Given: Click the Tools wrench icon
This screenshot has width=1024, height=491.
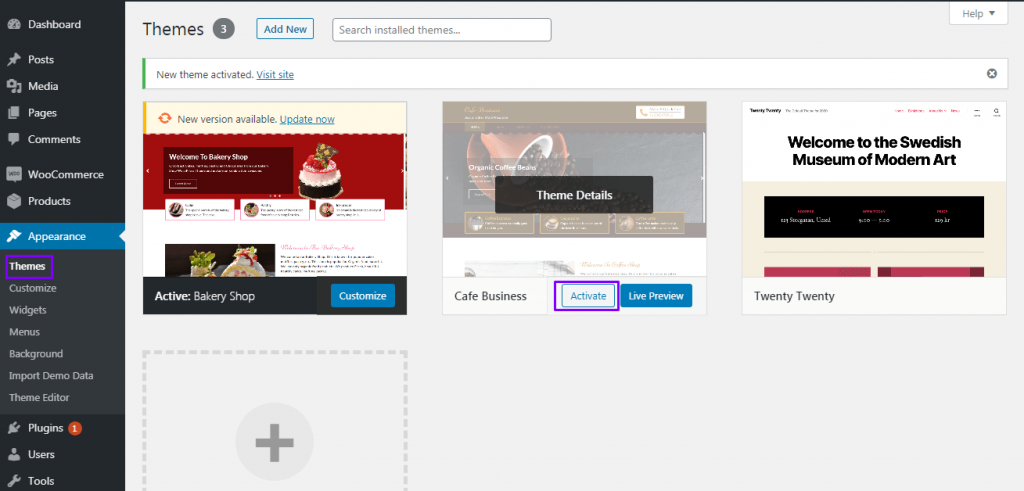Looking at the screenshot, I should 14,481.
